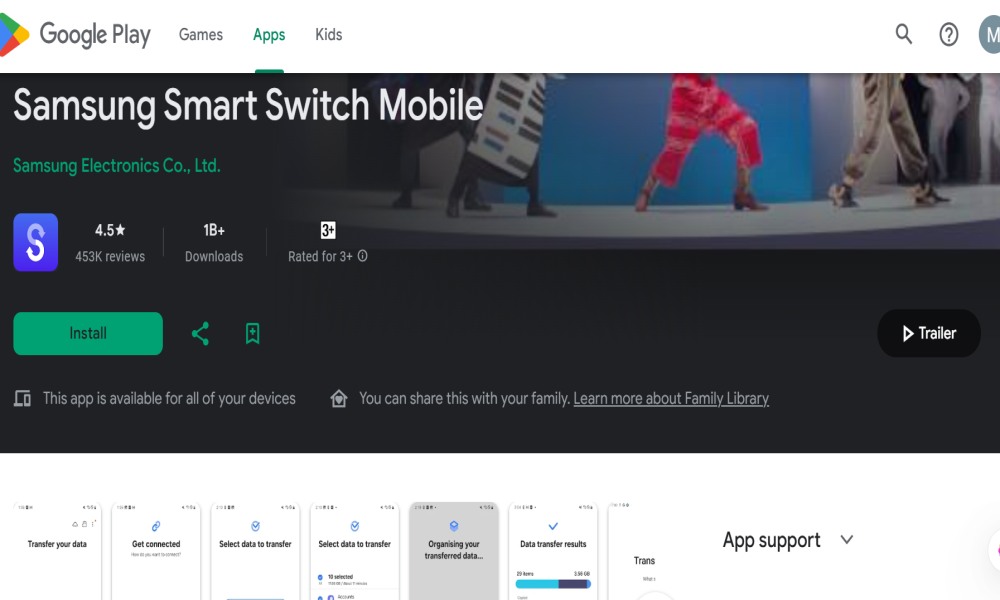Click the 3+ content rating badge
Screen dimensions: 1000x600
[328, 230]
